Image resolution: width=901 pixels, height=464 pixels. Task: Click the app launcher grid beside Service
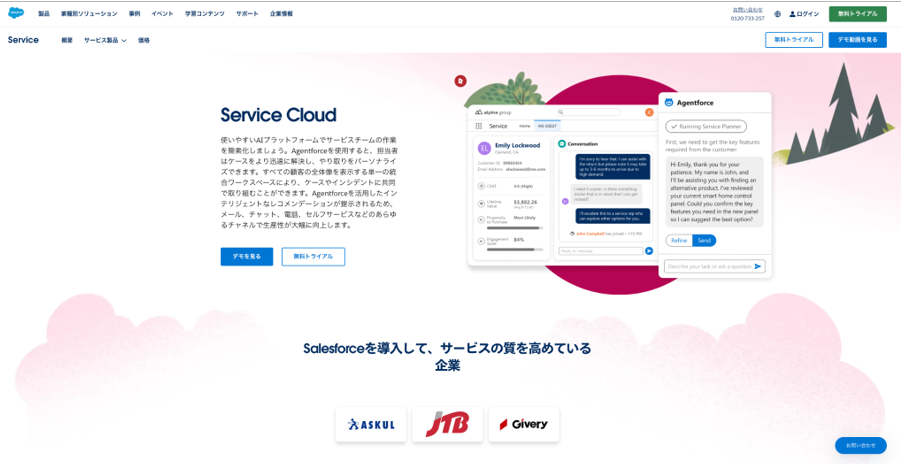479,126
